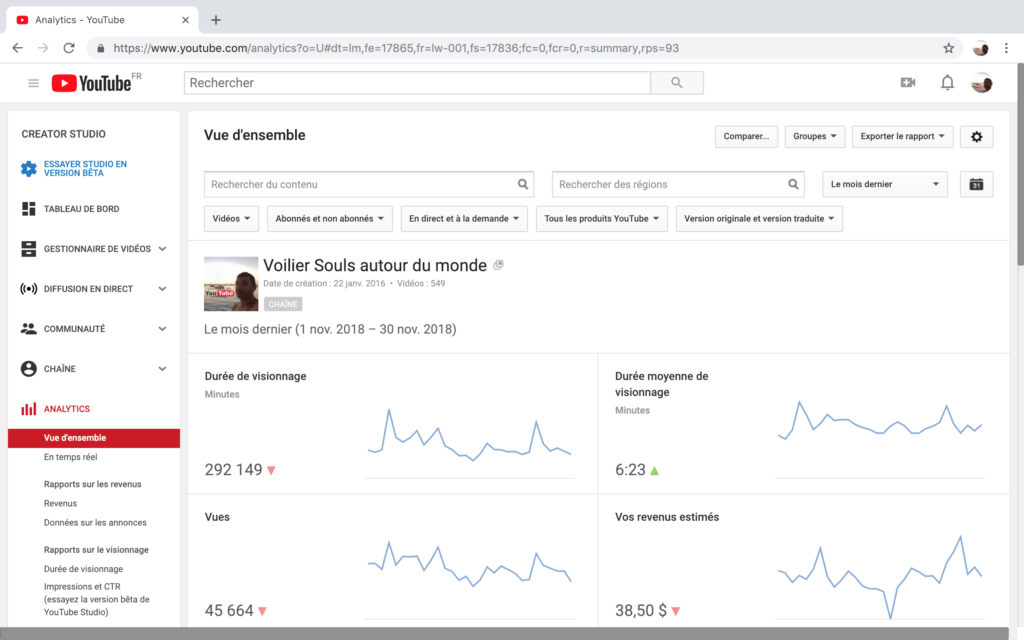Click the Analytics bar chart icon
Viewport: 1024px width, 640px height.
pyautogui.click(x=29, y=409)
